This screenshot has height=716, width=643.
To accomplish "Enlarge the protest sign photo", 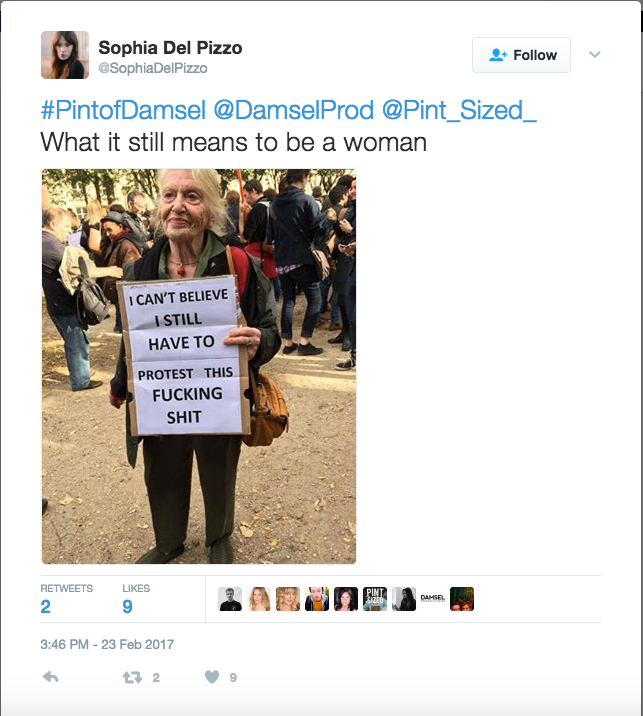I will [x=199, y=366].
